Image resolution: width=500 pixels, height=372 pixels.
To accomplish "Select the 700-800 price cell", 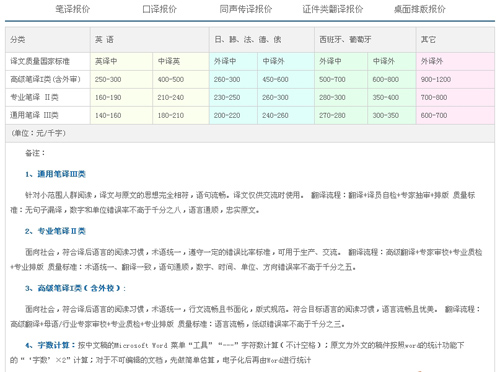I will (455, 97).
